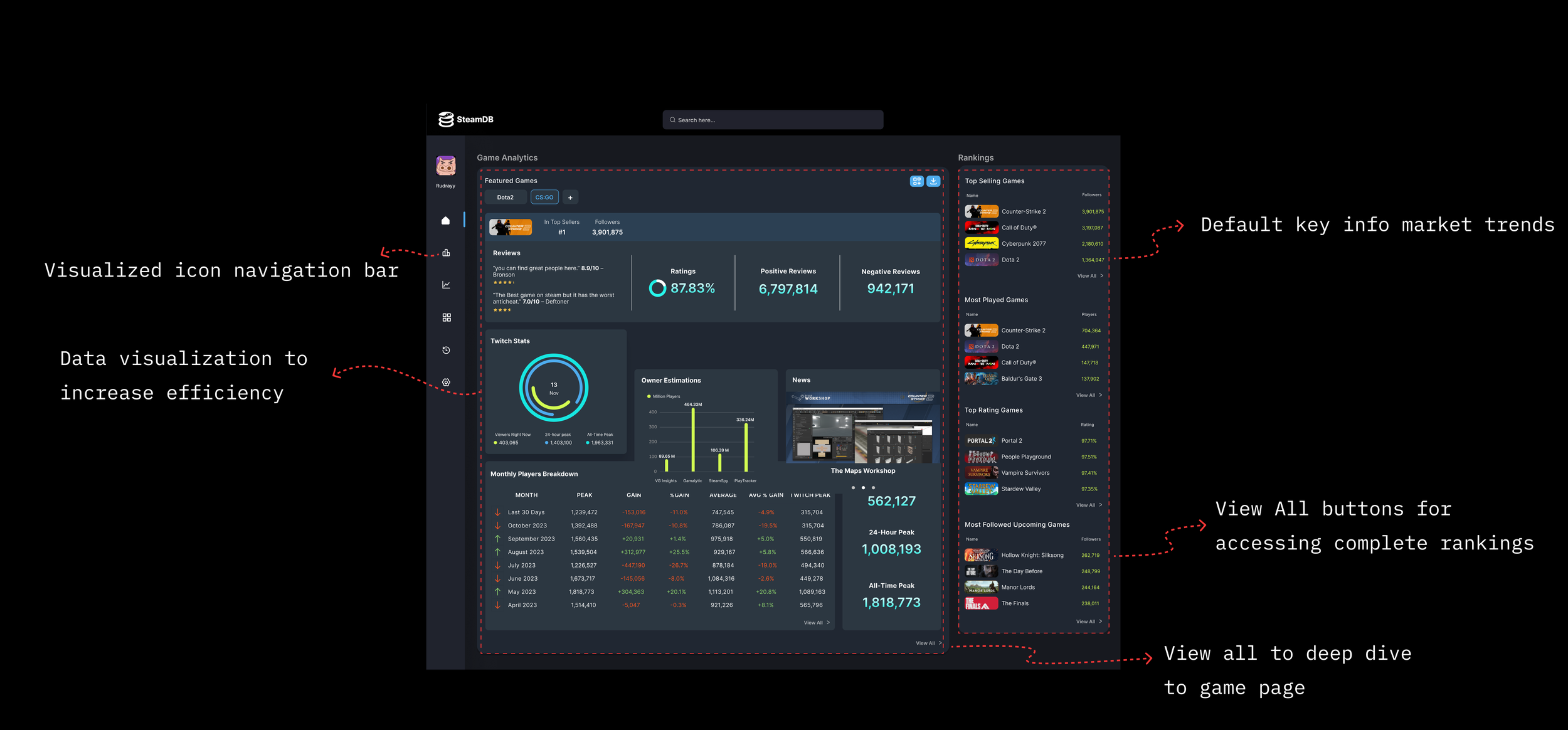Image resolution: width=1568 pixels, height=730 pixels.
Task: Expand View All under Top Selling Games
Action: (1089, 276)
